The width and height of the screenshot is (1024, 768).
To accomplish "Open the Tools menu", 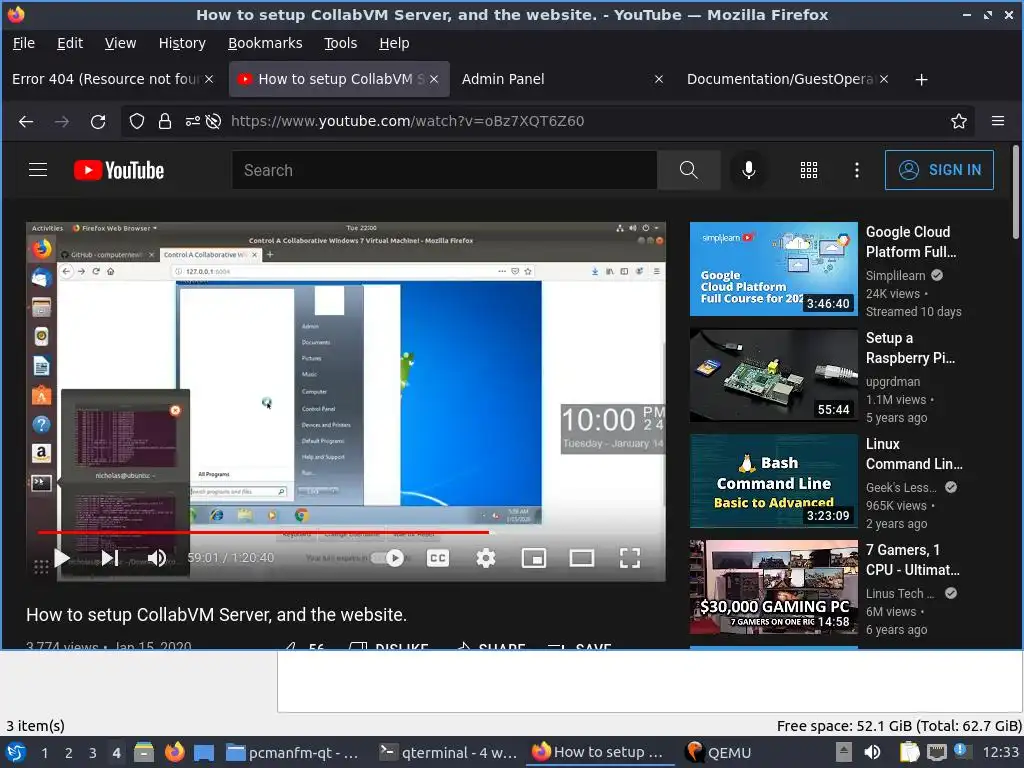I will coord(340,43).
